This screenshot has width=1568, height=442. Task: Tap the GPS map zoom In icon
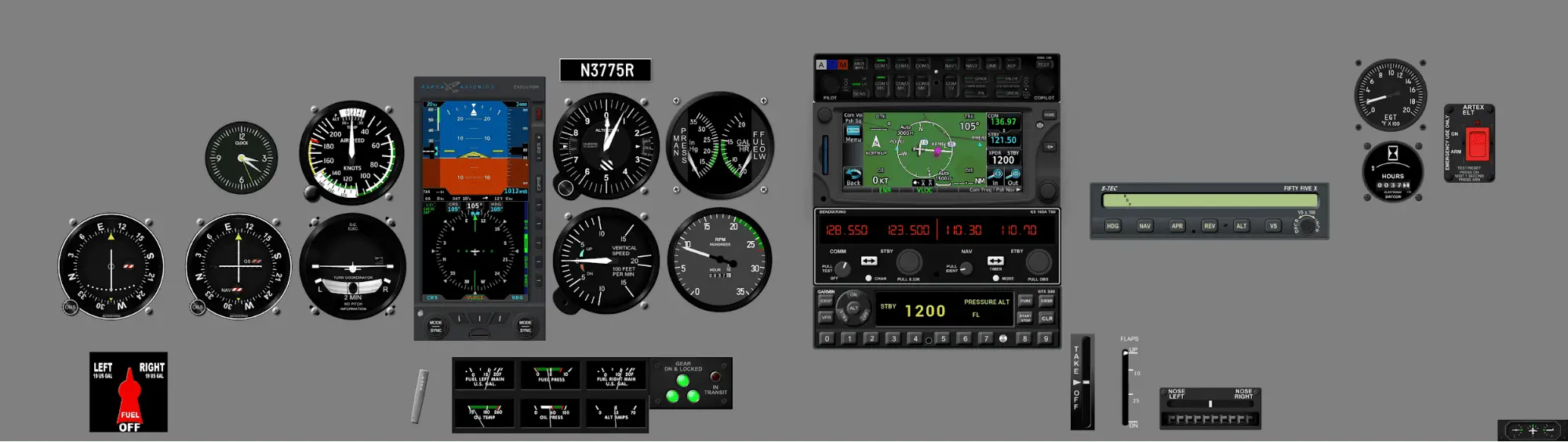coord(996,177)
